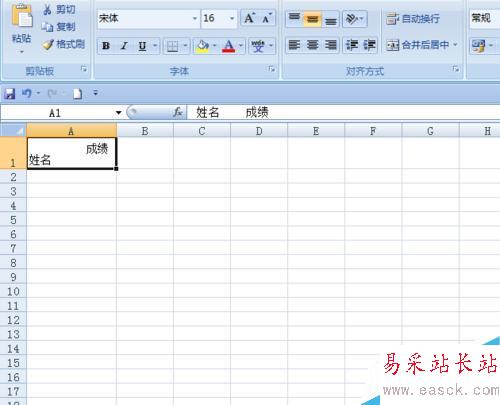Open the 字体 dialog launcher
The height and width of the screenshot is (405, 500).
click(272, 69)
